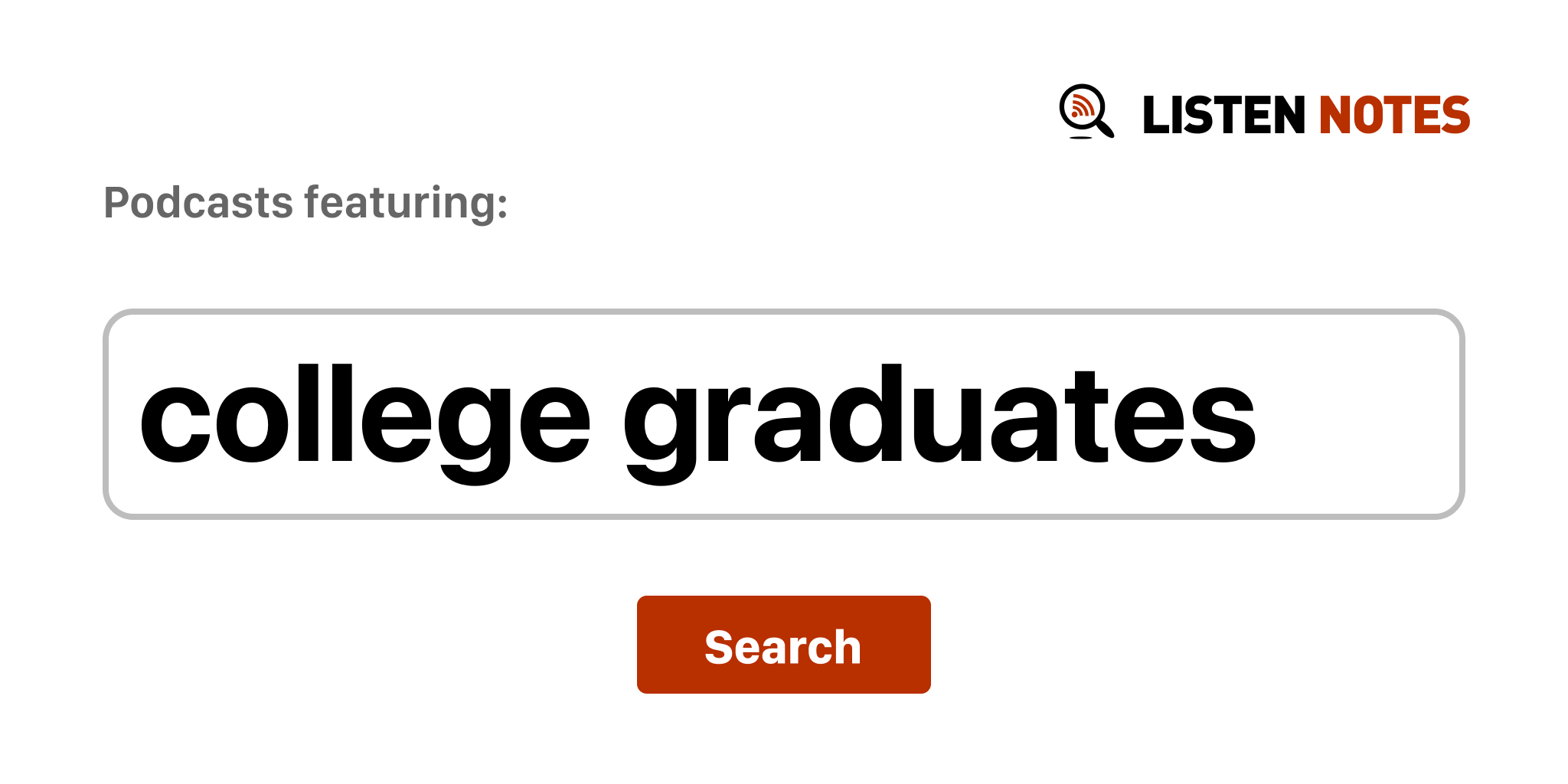Click the white "Search" text on the button
1568x784 pixels.
click(x=782, y=647)
